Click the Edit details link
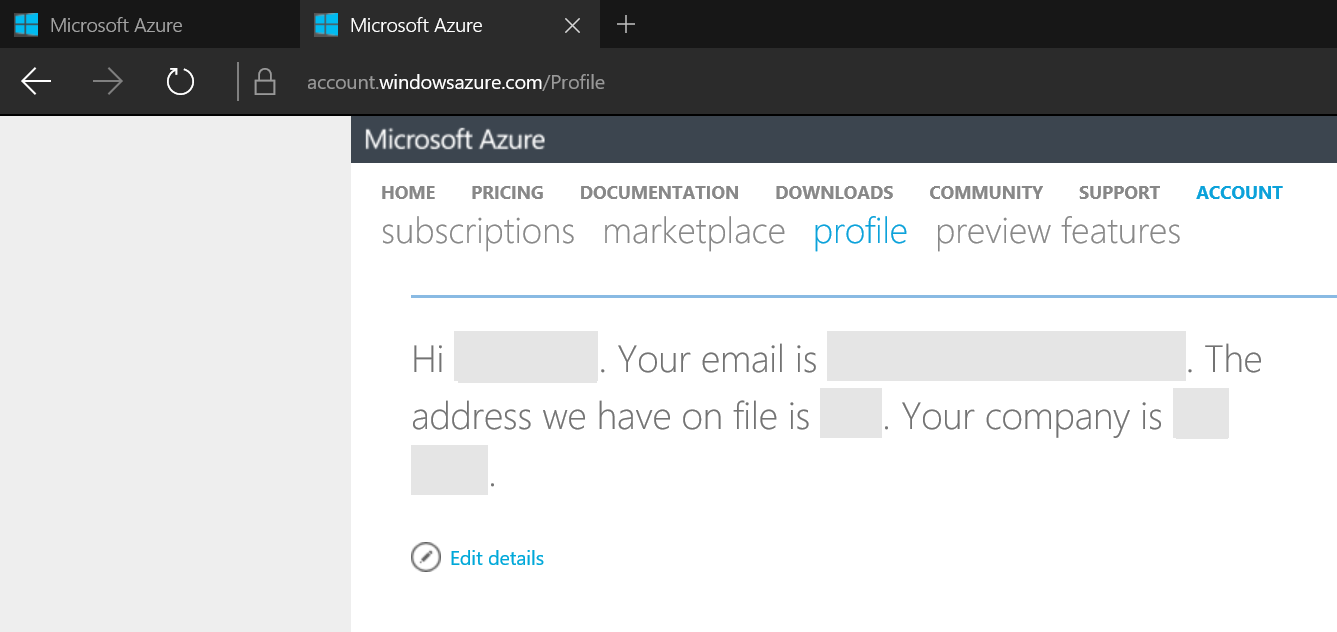1337x632 pixels. coord(497,558)
